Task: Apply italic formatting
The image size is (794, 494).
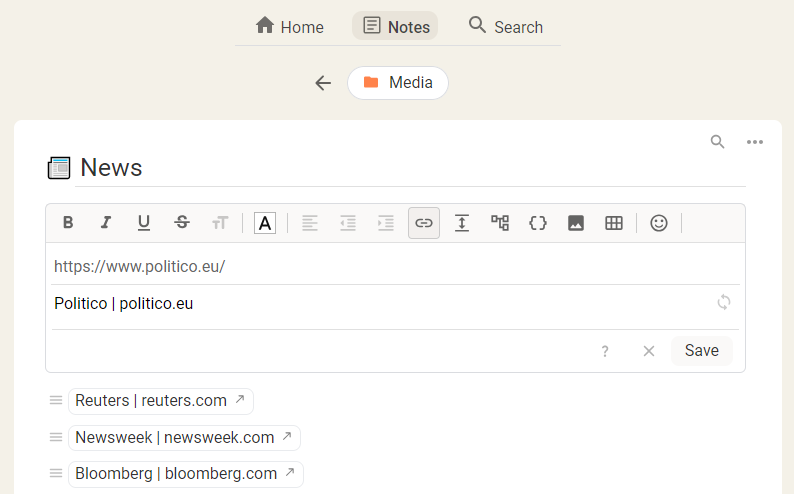Action: [105, 223]
